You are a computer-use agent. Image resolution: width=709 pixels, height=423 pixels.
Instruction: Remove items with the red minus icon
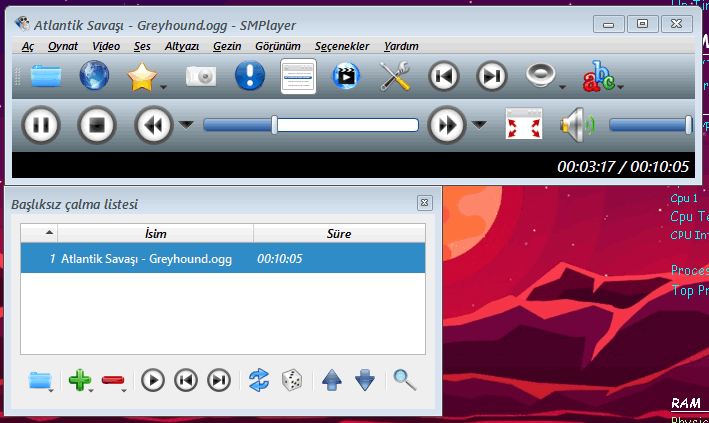pyautogui.click(x=113, y=380)
